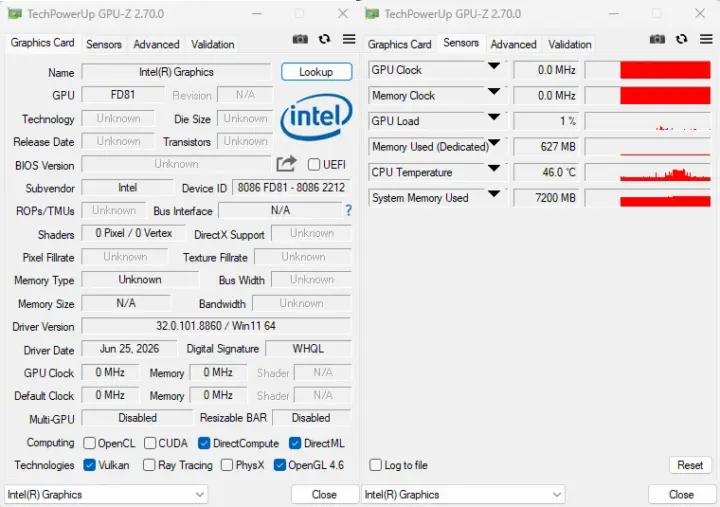Screen dimensions: 720x507
Task: Click the Name field Intel(R) Graphics
Action: [x=176, y=72]
